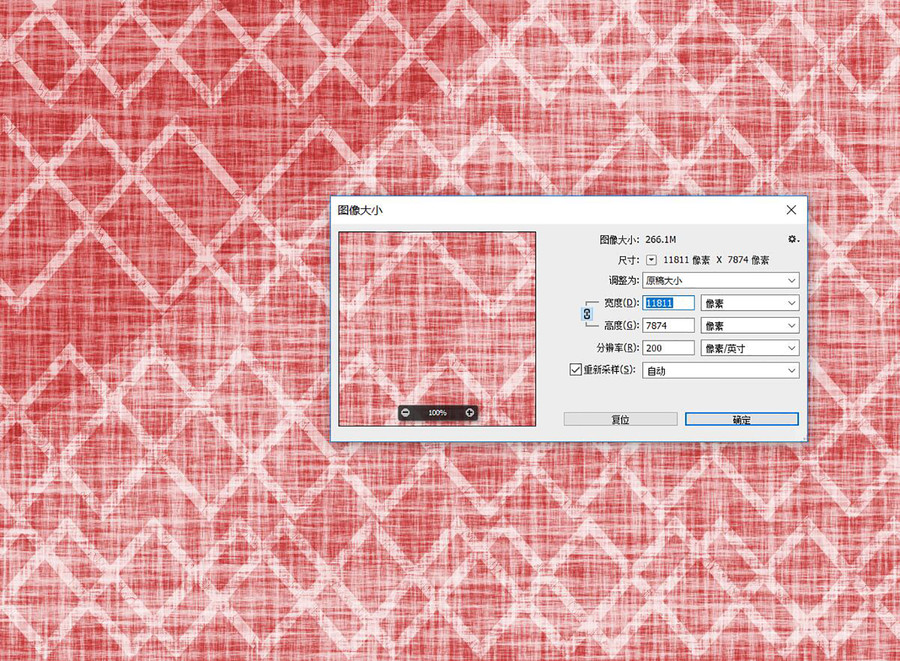Click the 图像大小: 266.1M text

[x=638, y=239]
